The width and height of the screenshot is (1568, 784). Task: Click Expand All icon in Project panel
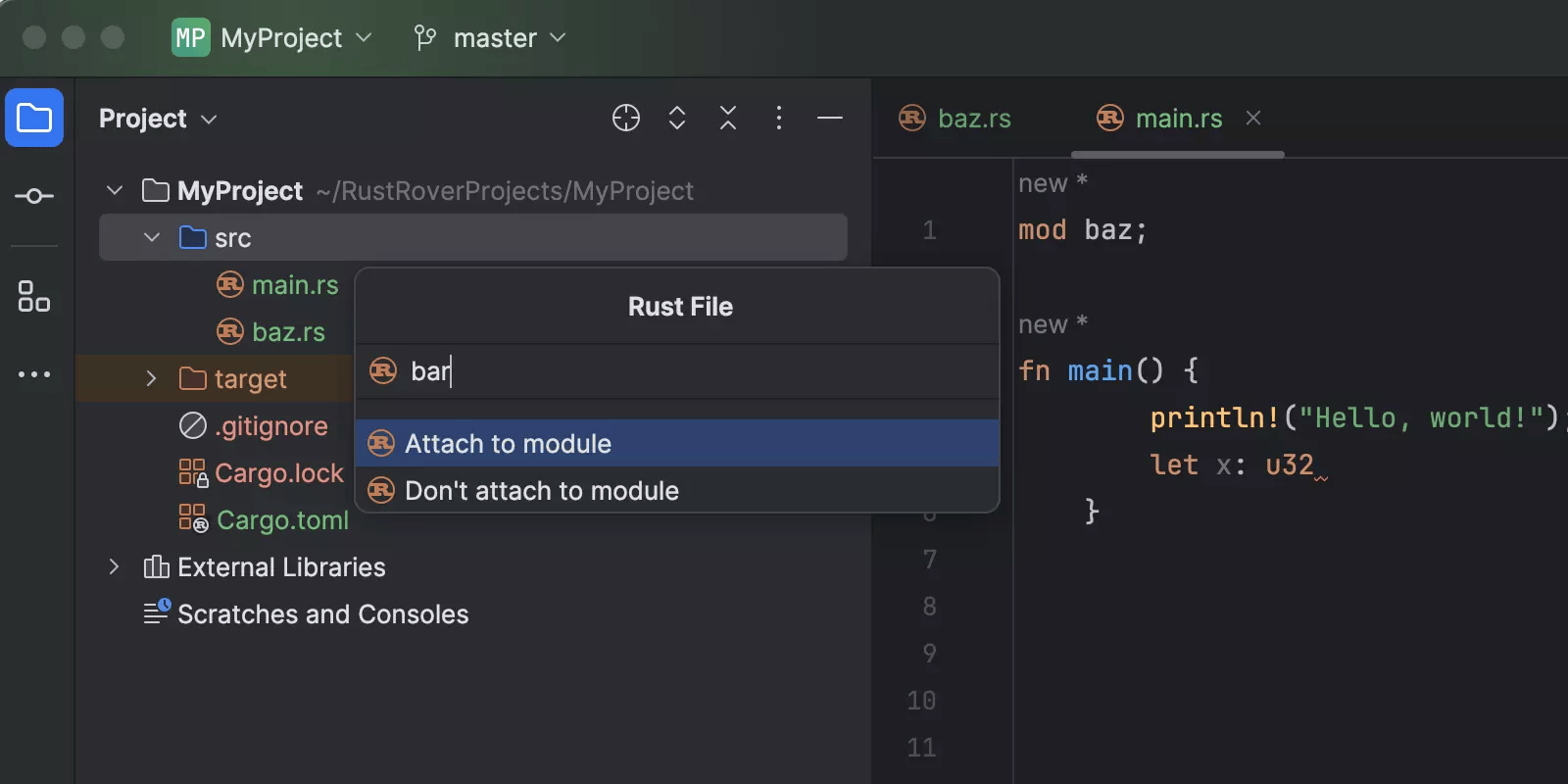tap(676, 119)
